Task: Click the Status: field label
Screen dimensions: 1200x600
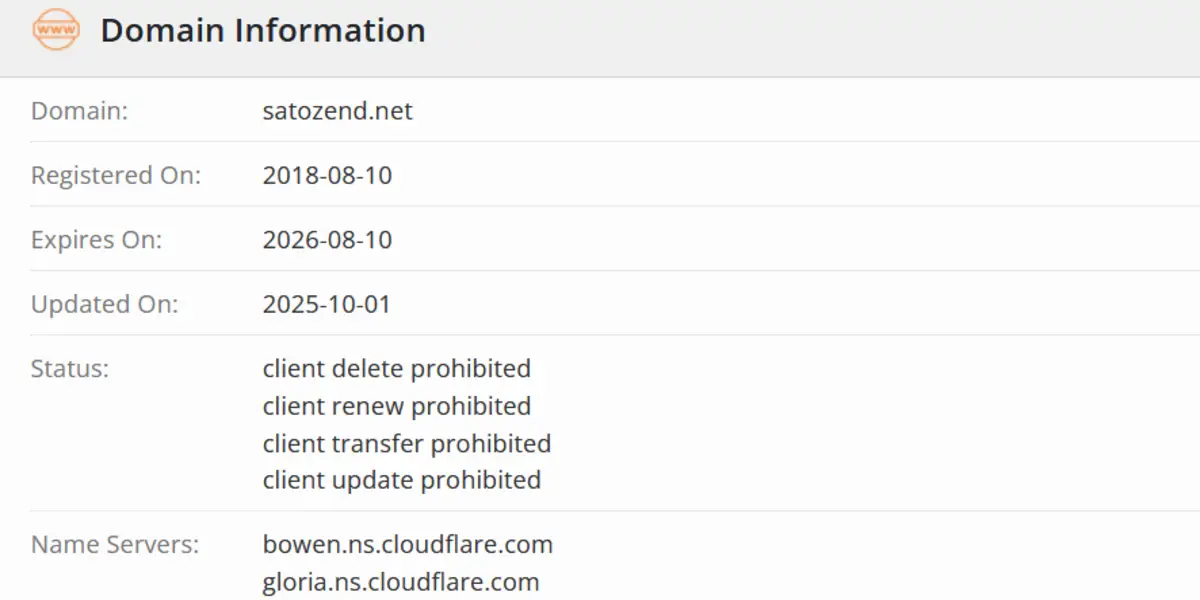Action: (x=69, y=369)
